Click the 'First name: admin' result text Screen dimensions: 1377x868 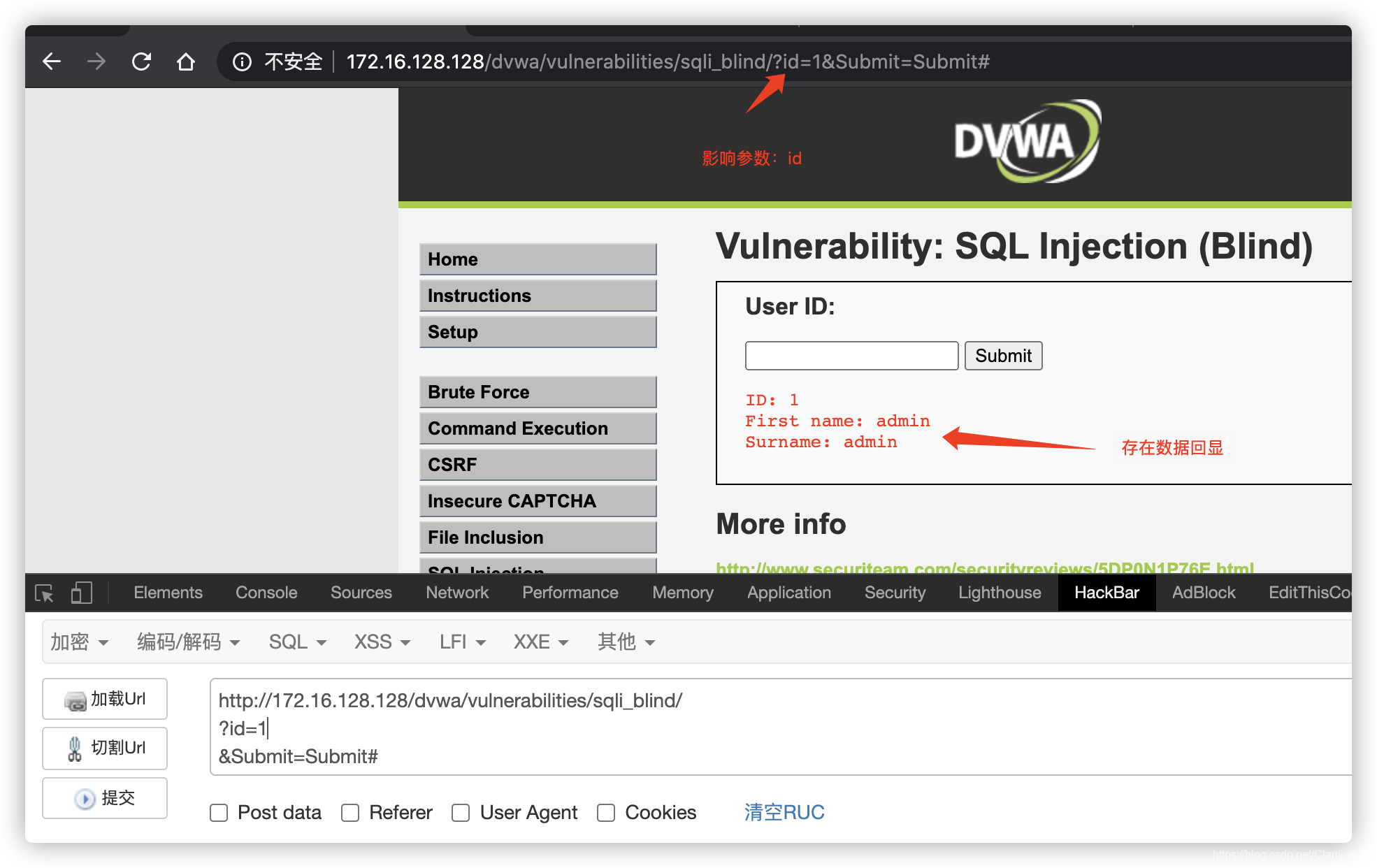(x=837, y=421)
